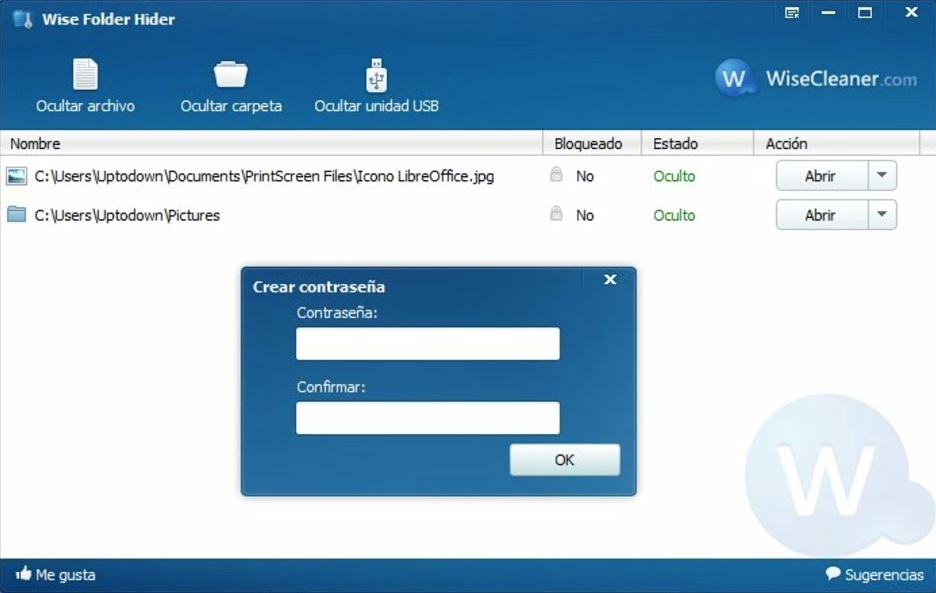Viewport: 936px width, 593px height.
Task: Close the Crear contraseña dialog
Action: coord(610,279)
